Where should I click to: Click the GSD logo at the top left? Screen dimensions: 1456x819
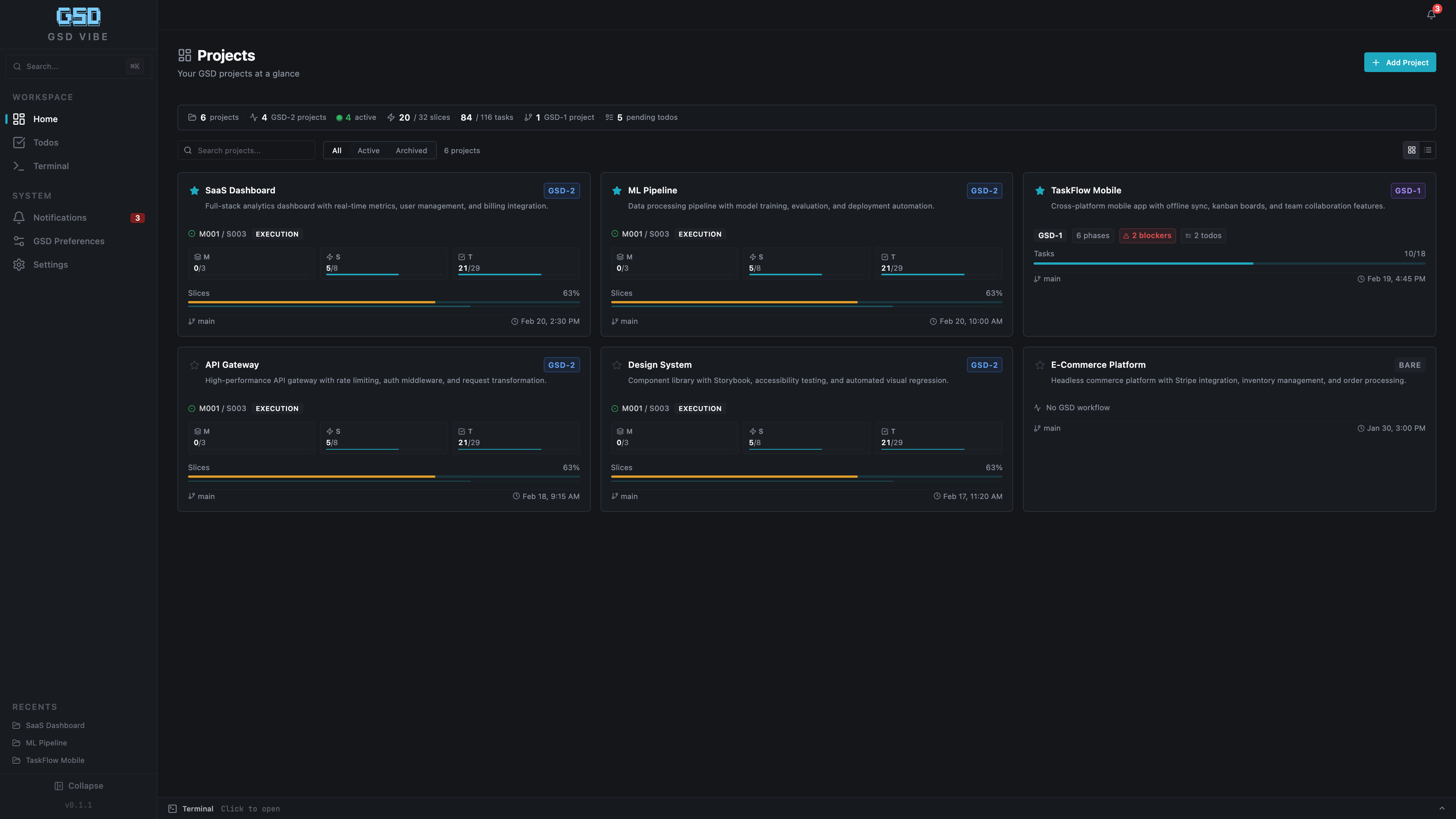coord(78,17)
